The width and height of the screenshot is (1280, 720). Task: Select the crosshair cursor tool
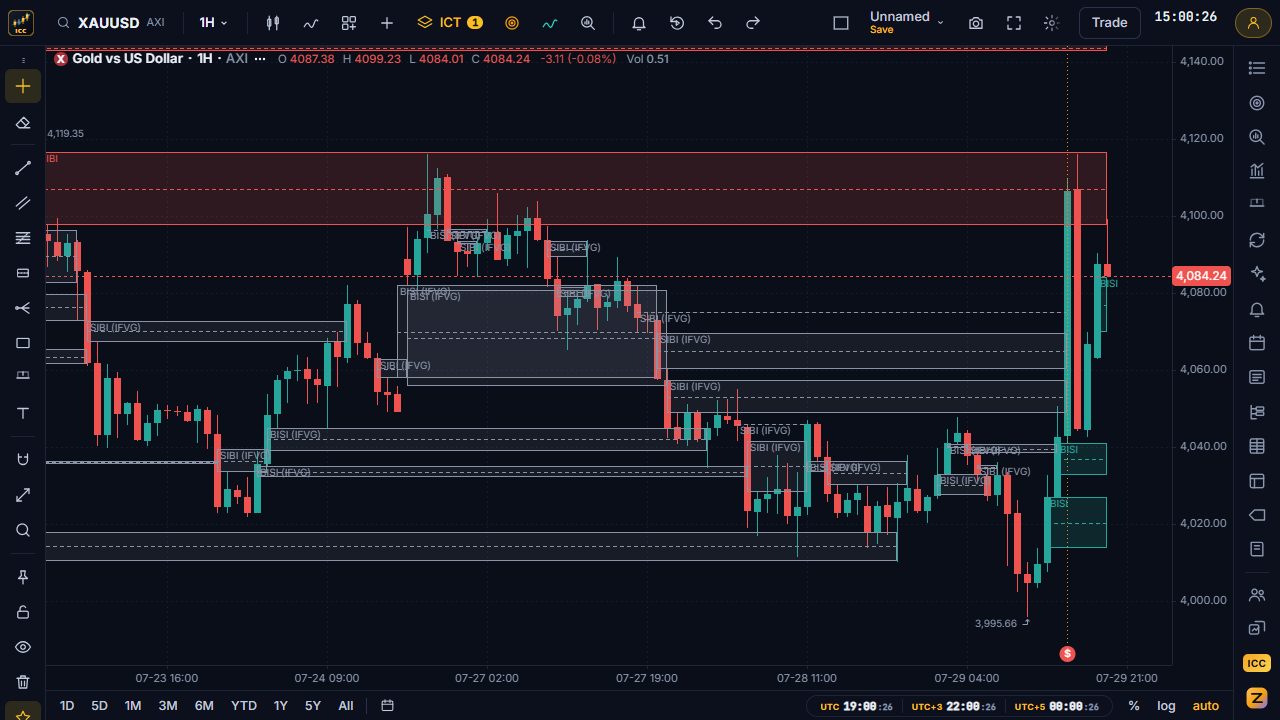click(23, 86)
